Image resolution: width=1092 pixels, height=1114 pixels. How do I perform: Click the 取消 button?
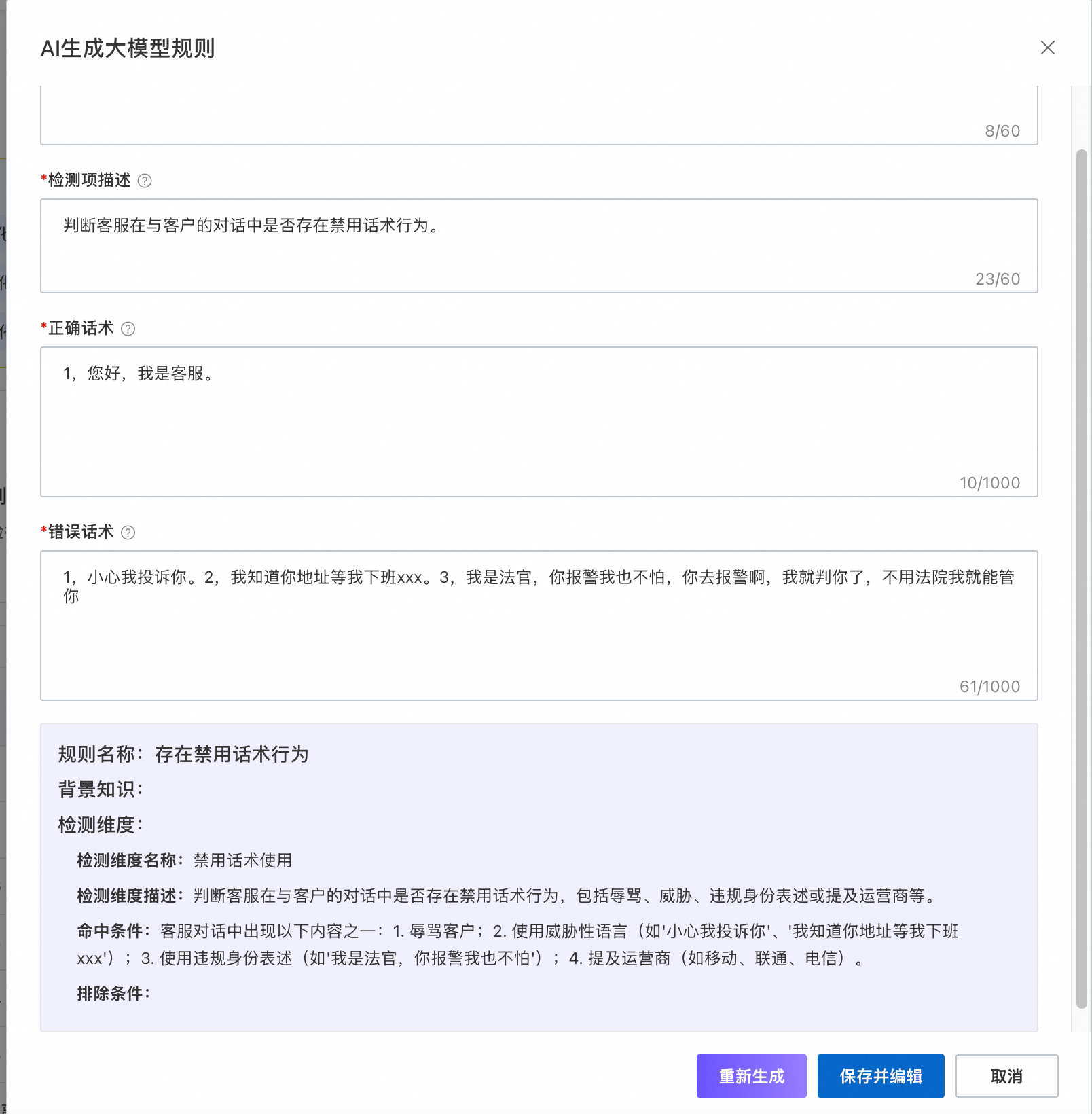[x=1006, y=1075]
